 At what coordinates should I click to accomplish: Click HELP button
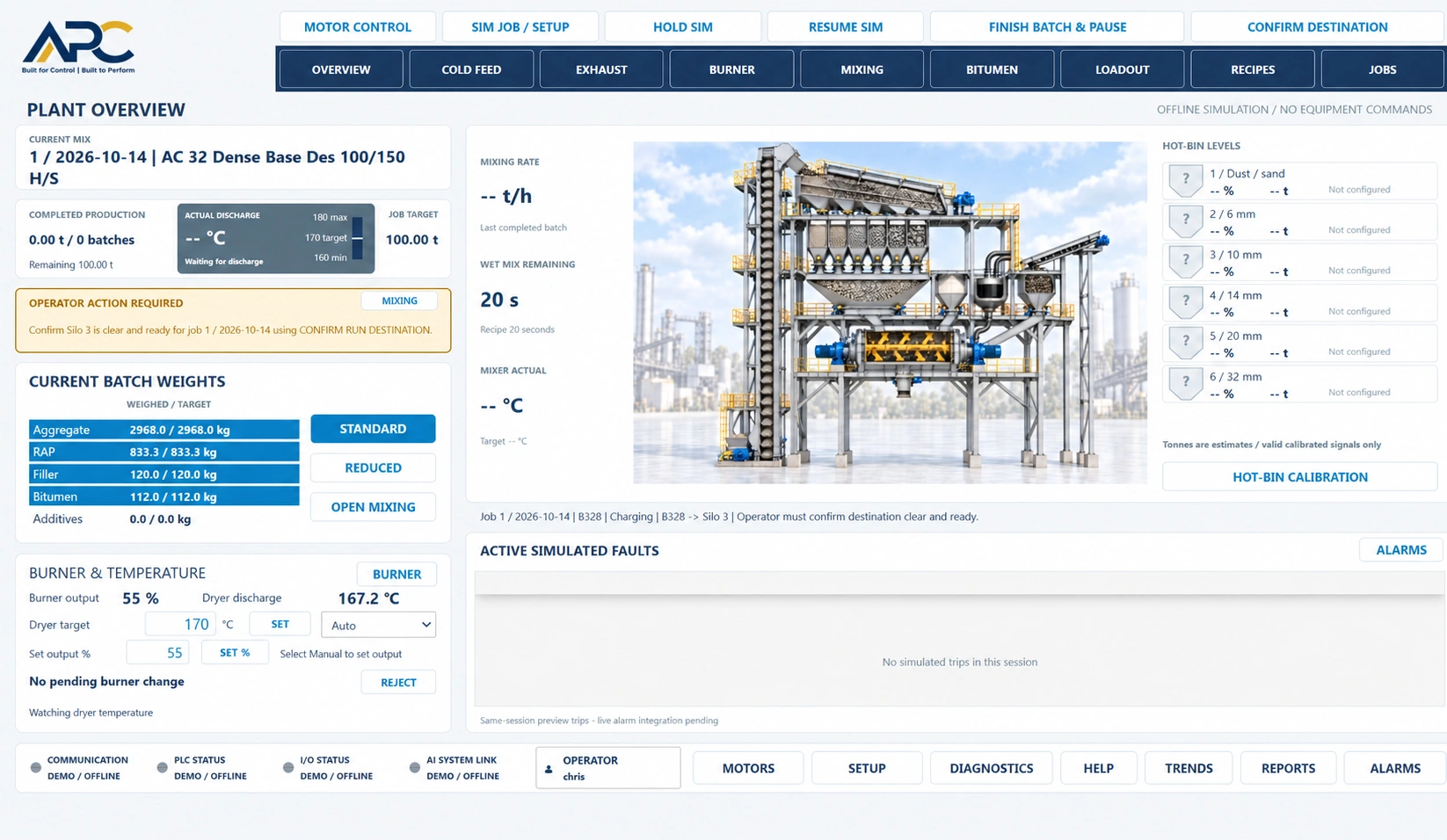tap(1099, 768)
